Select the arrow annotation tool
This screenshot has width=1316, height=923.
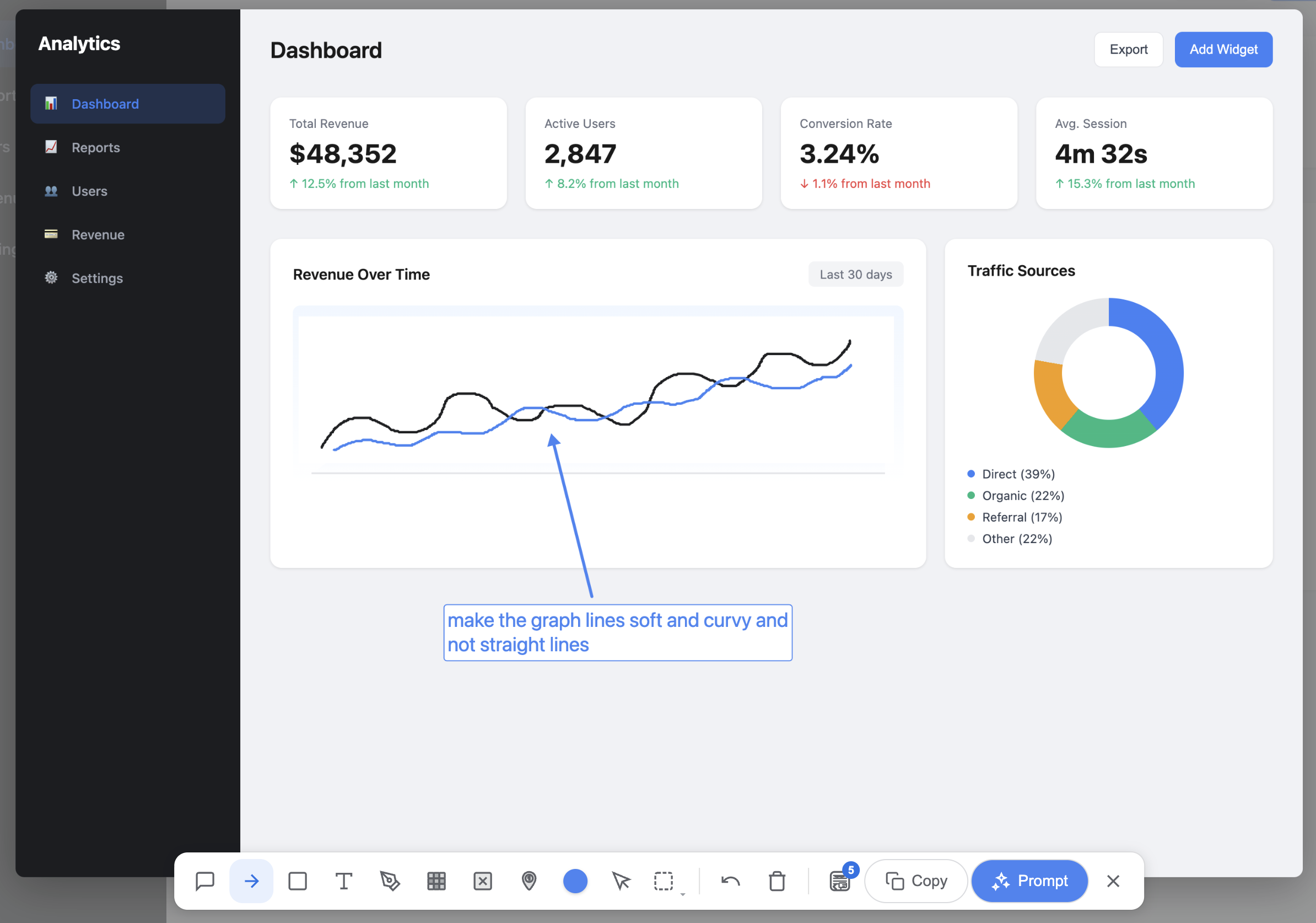251,881
